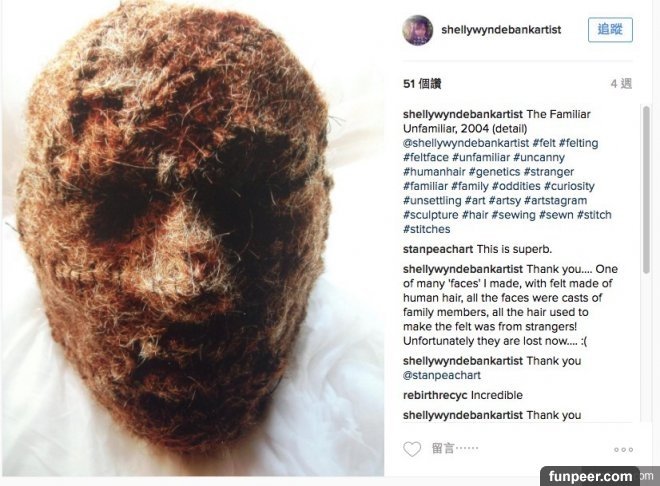
Task: Open the three-dot more options menu
Action: coord(623,450)
